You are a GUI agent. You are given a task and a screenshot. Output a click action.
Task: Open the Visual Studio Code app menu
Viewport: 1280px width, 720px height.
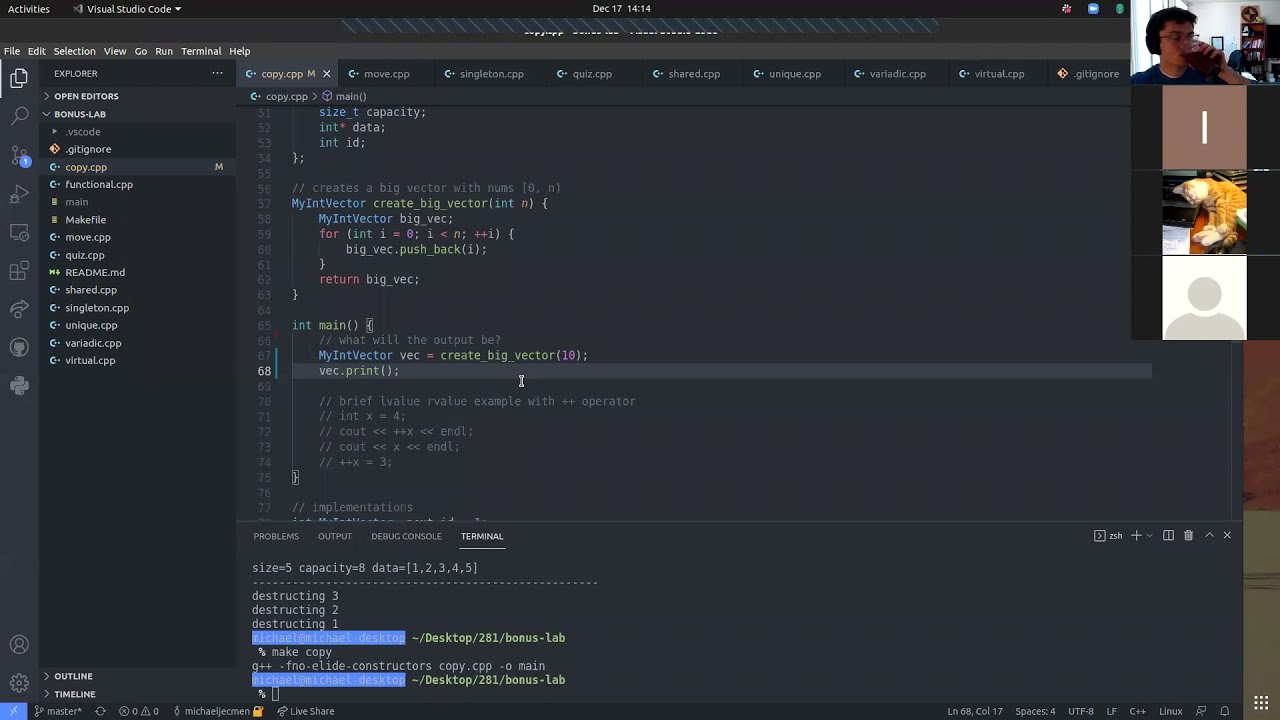point(128,9)
